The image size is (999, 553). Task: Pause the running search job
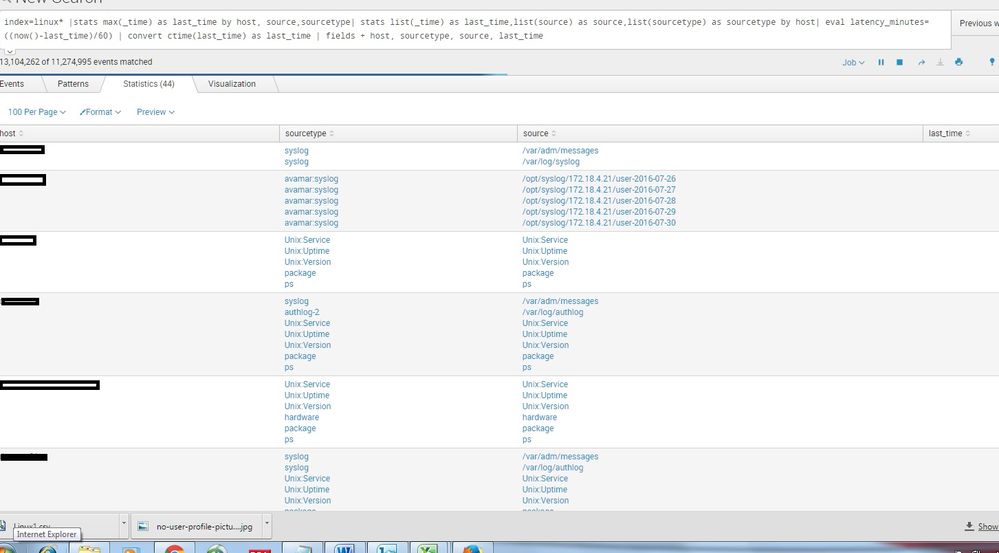pyautogui.click(x=881, y=62)
